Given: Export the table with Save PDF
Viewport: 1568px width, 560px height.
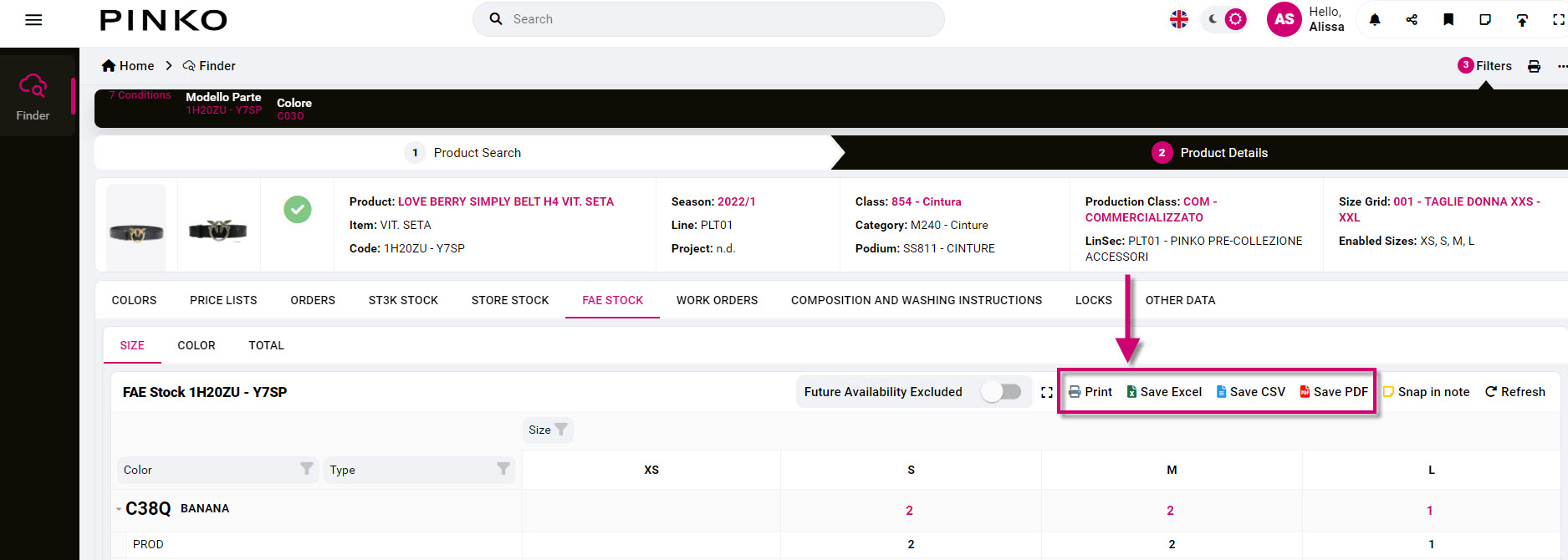Looking at the screenshot, I should pyautogui.click(x=1334, y=392).
